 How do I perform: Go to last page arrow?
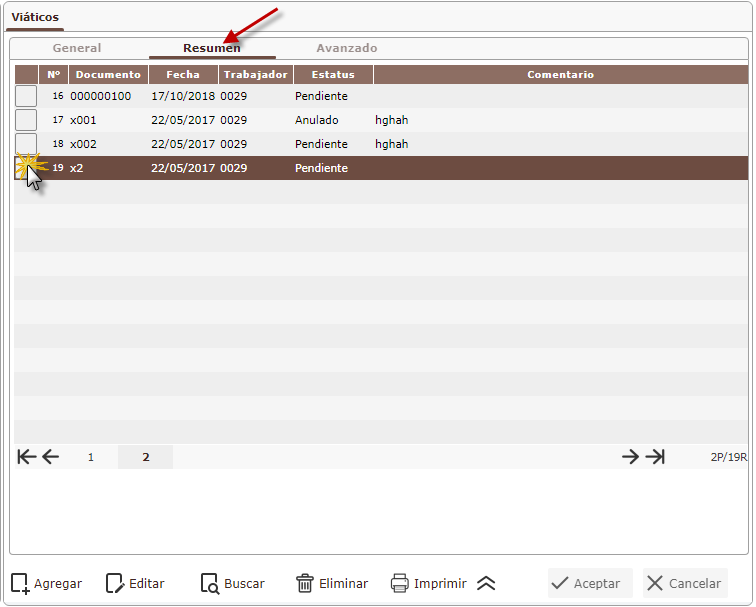coord(655,457)
